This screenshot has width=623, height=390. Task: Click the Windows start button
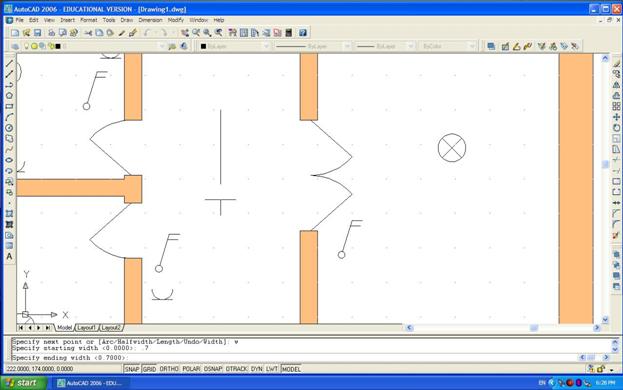click(23, 383)
